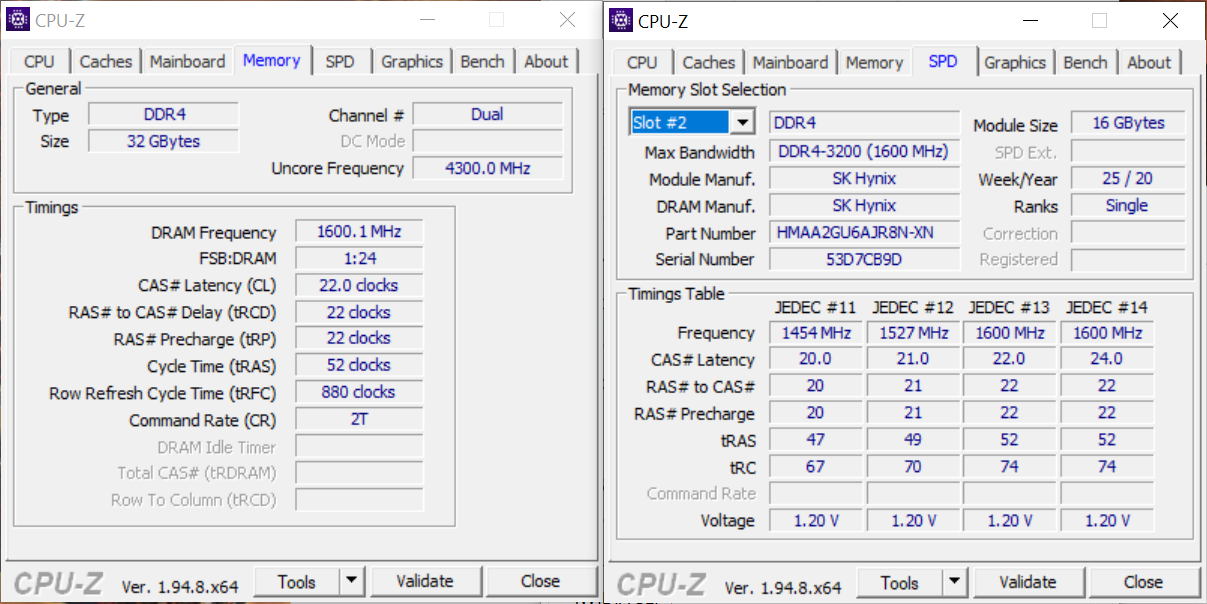Click the Part Number field HMAA2GU6AJR8N-XN
The image size is (1207, 604).
(864, 233)
